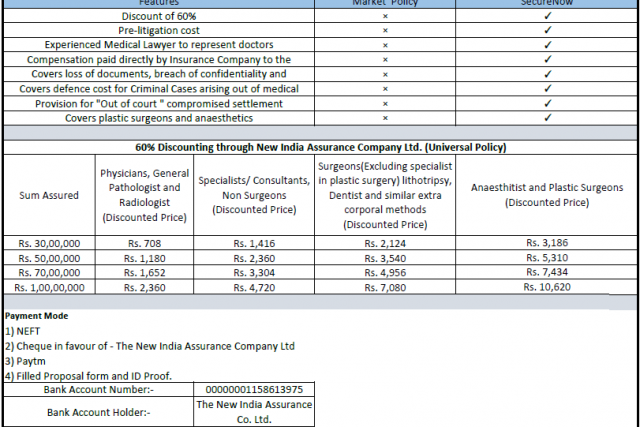Click the Rs. 10,620 anaesthetist price cell
Screen dimensions: 640x427
pos(547,287)
